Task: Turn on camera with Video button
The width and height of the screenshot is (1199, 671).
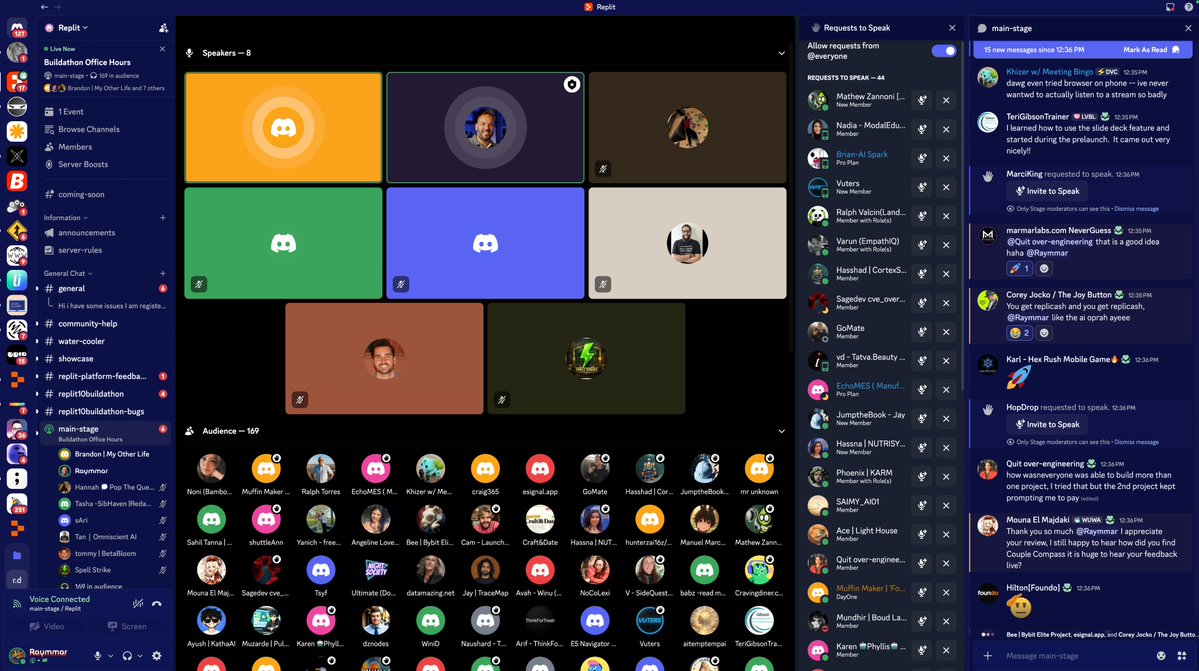Action: coord(47,626)
